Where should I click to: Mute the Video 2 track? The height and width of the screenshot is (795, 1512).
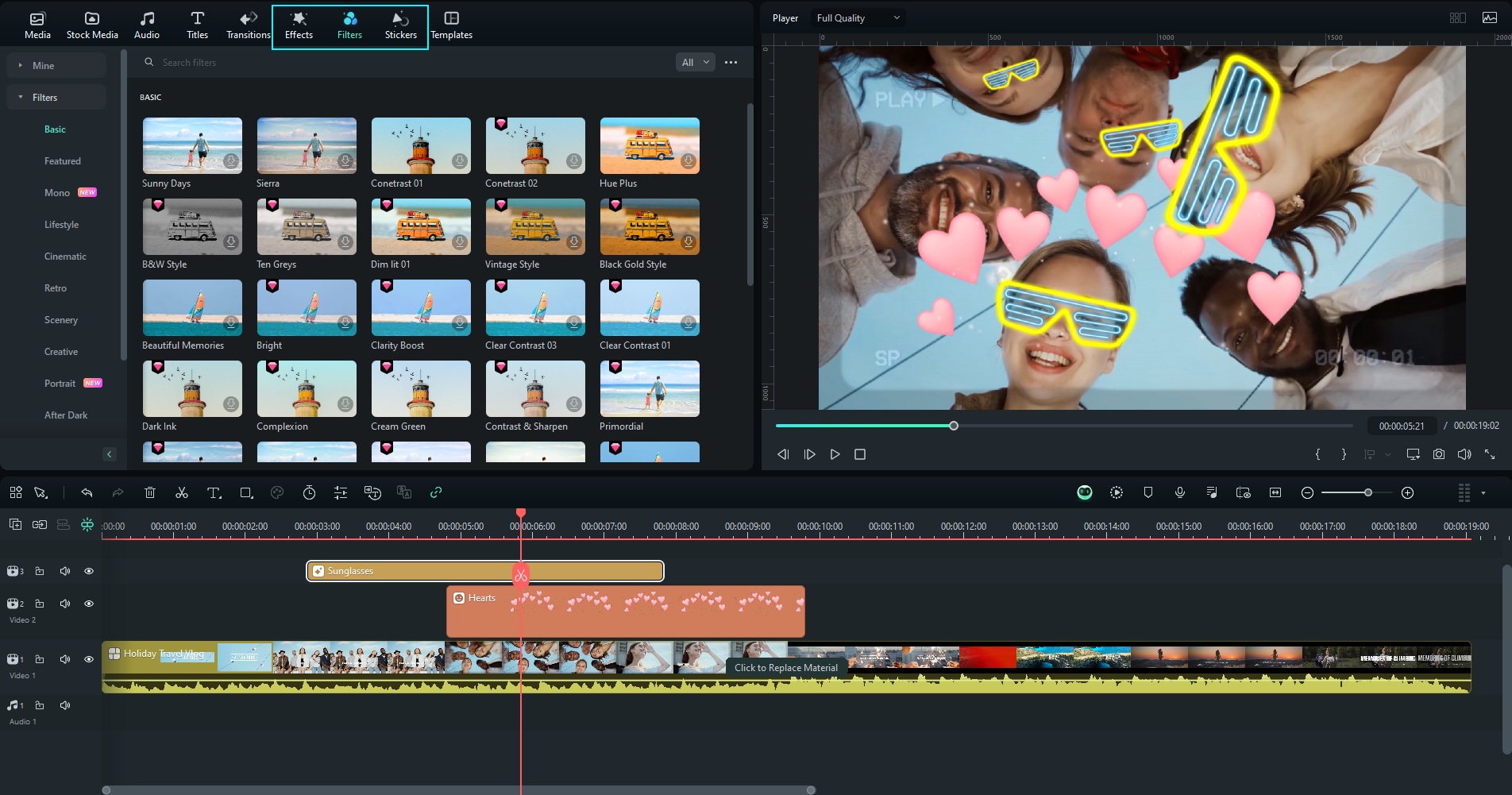65,604
